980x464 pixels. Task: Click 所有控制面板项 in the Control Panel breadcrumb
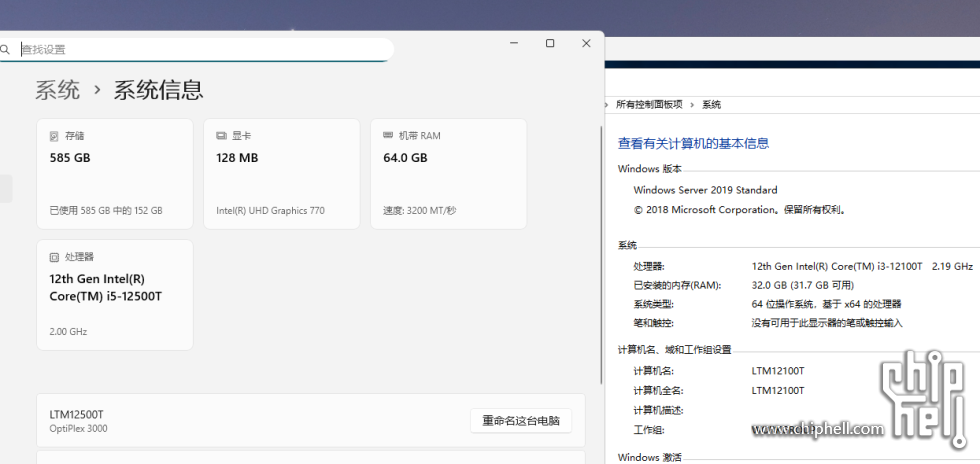point(649,104)
